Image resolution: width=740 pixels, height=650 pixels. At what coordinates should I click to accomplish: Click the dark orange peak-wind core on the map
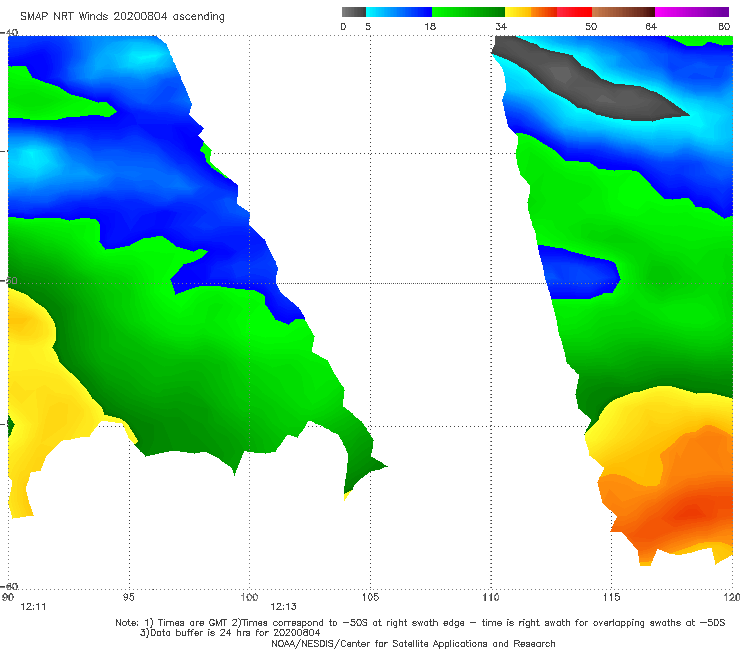691,512
